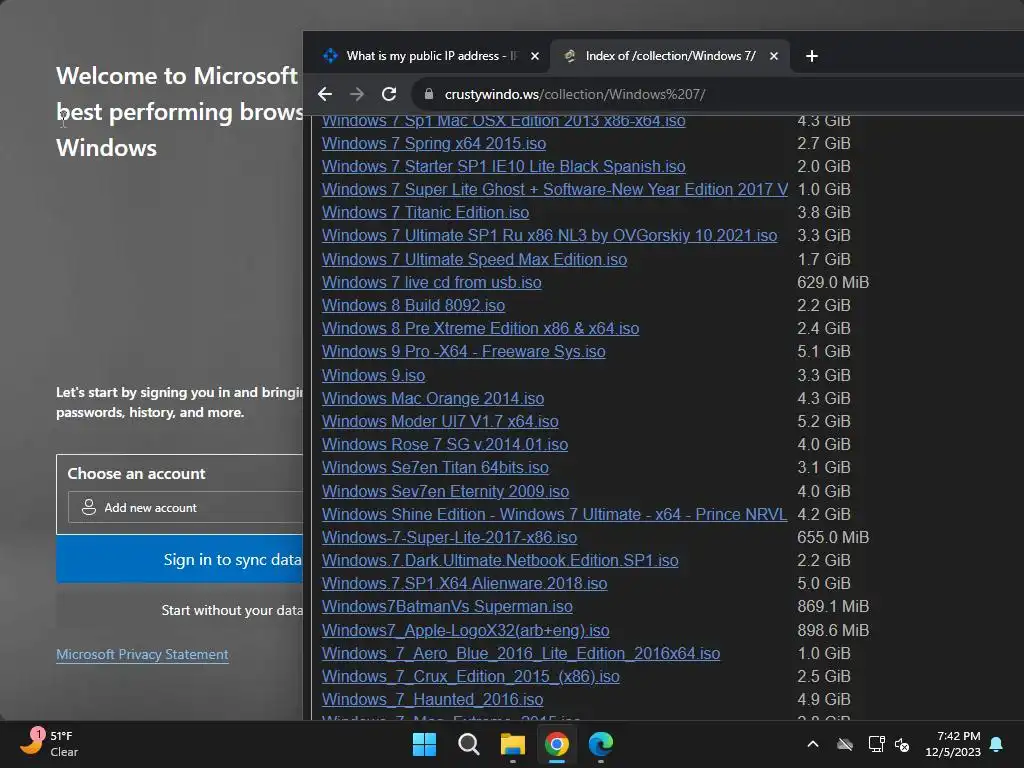The image size is (1024, 768).
Task: Click Windows7BatmanVs Superman.iso link
Action: 447,606
